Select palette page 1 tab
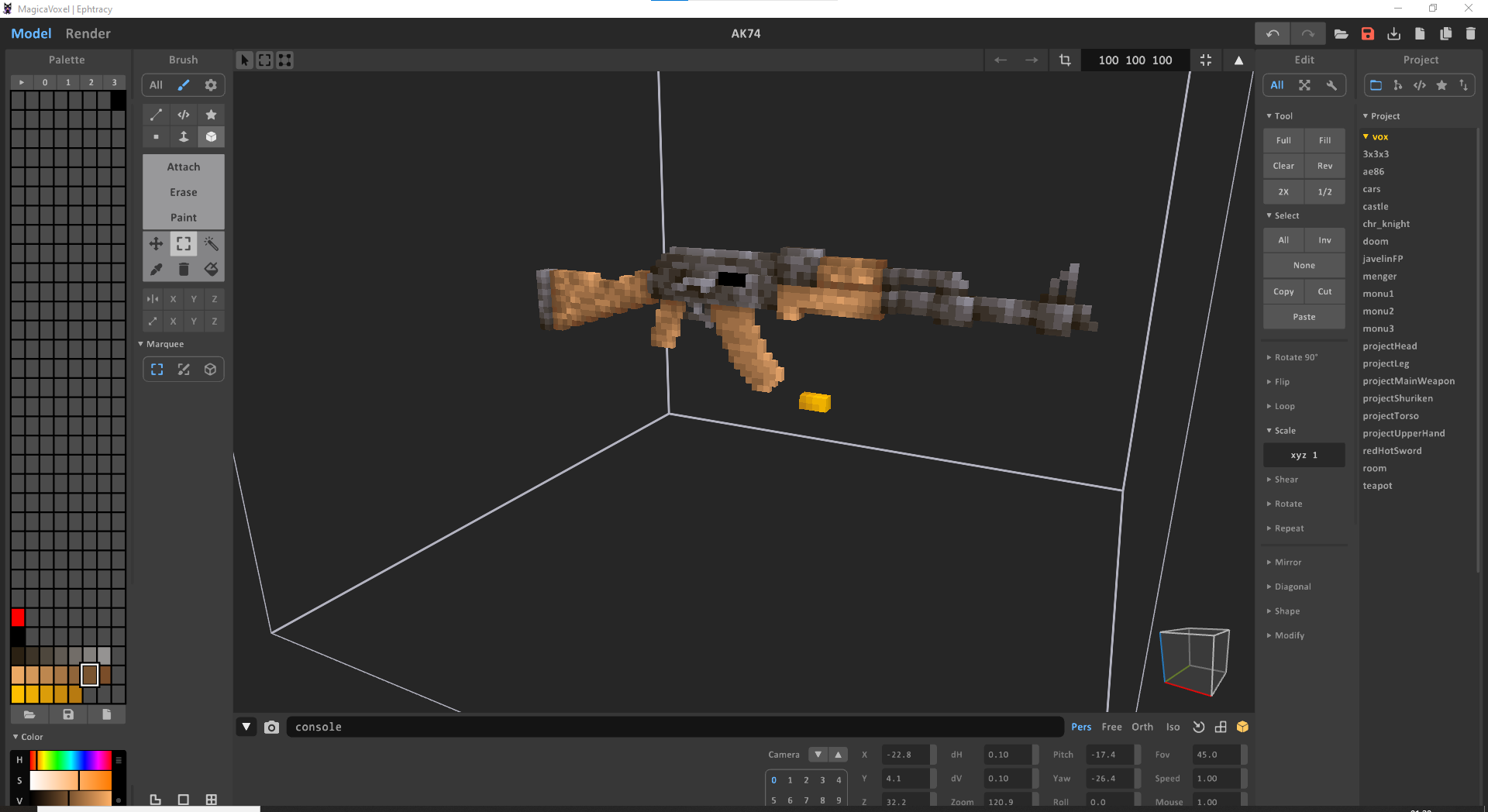This screenshot has height=812, width=1488. [x=68, y=82]
